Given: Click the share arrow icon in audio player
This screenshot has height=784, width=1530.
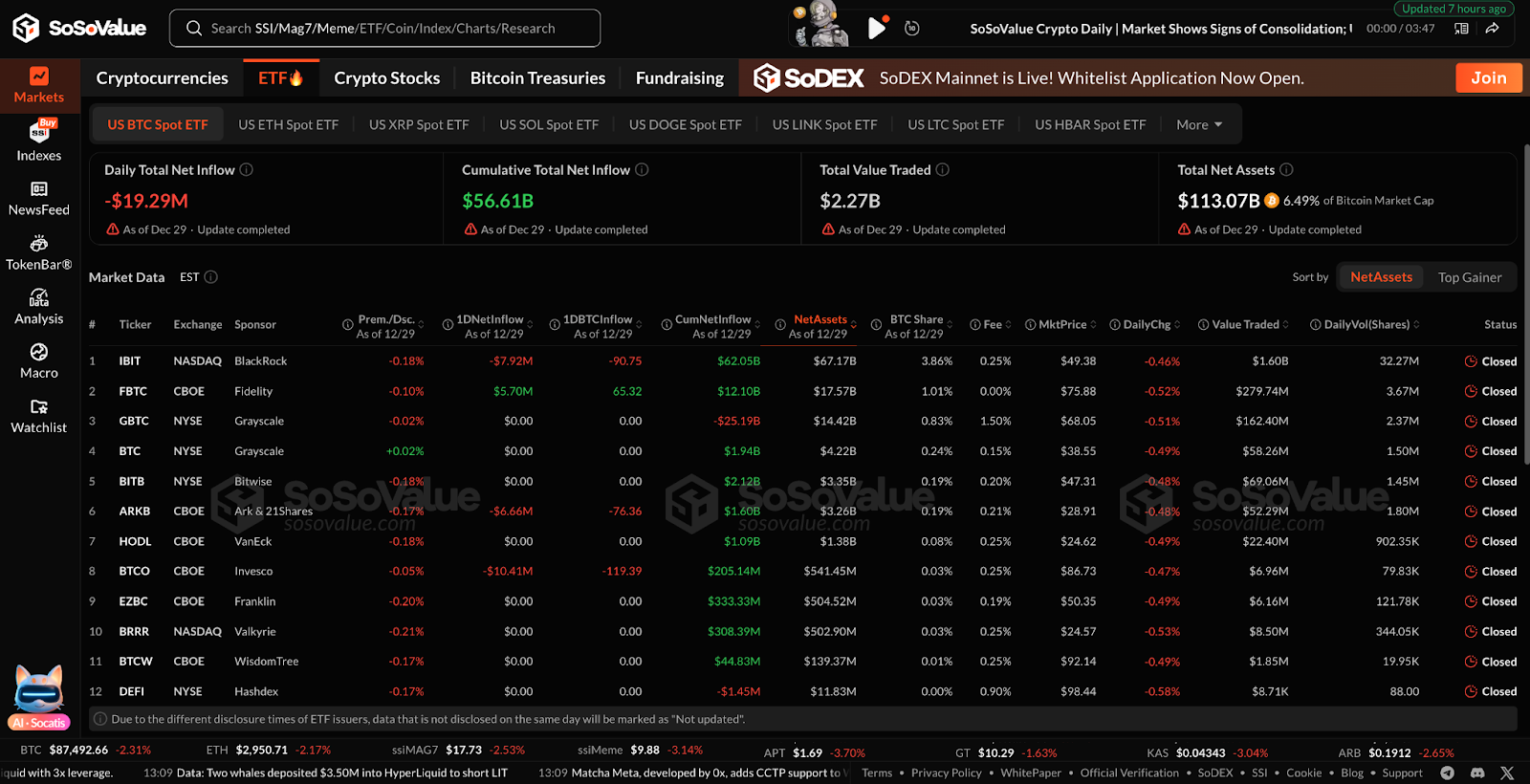Looking at the screenshot, I should click(x=1492, y=29).
